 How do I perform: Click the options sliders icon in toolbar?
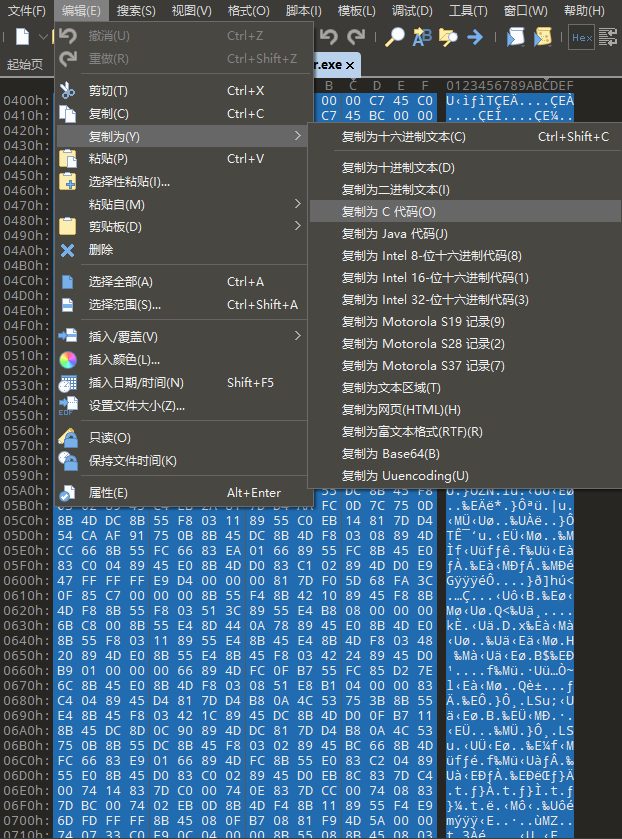click(x=608, y=37)
